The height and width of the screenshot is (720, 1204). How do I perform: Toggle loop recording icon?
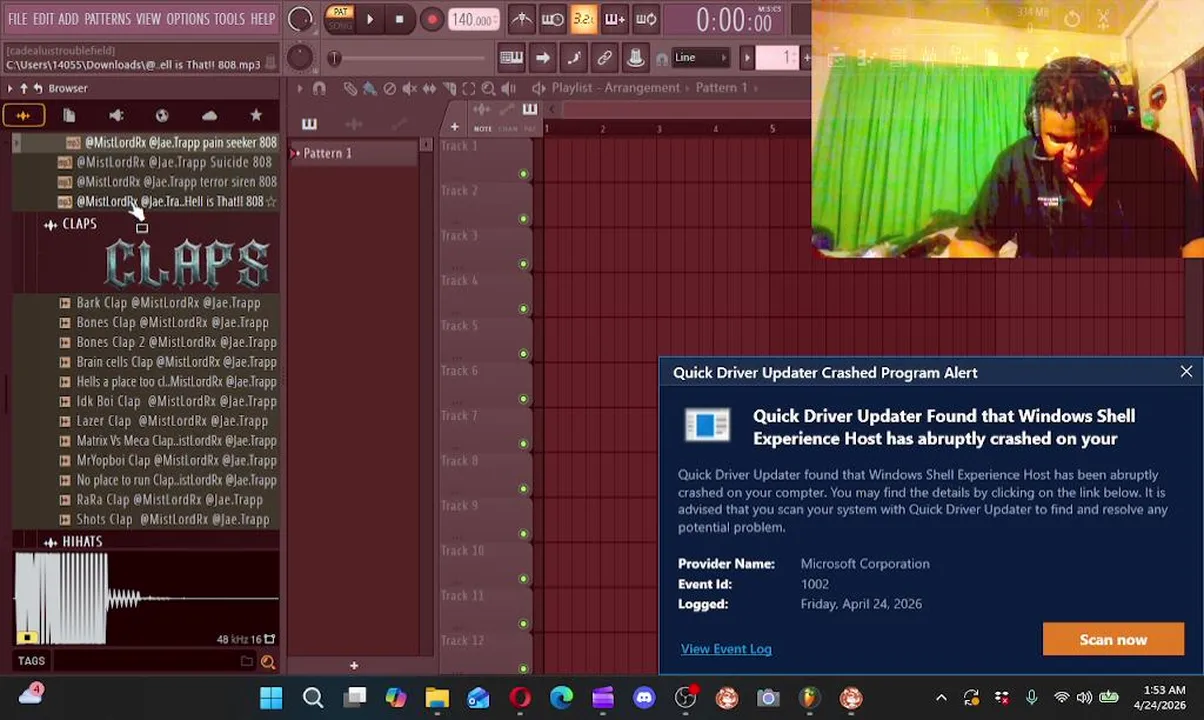[x=646, y=19]
